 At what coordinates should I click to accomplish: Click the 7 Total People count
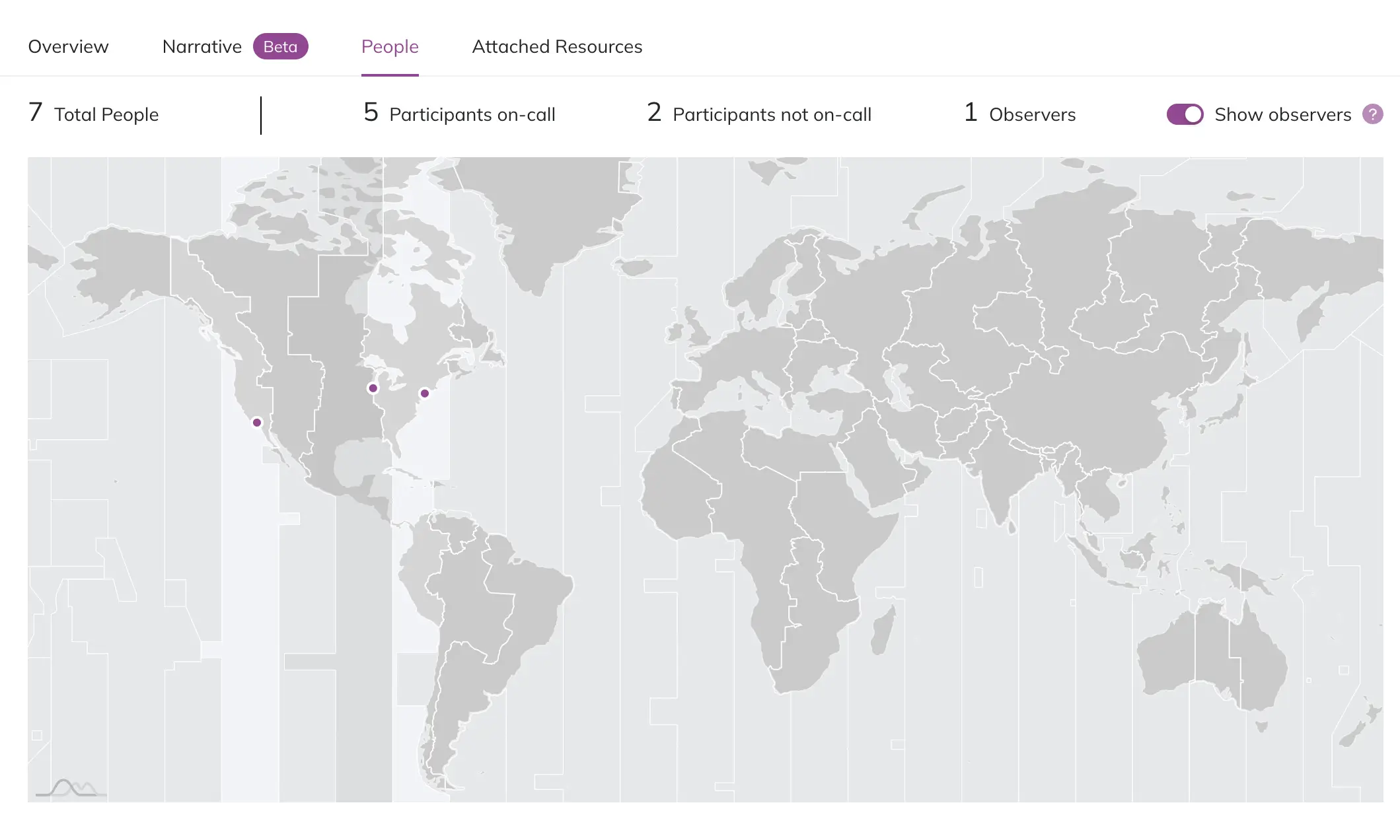pyautogui.click(x=93, y=114)
